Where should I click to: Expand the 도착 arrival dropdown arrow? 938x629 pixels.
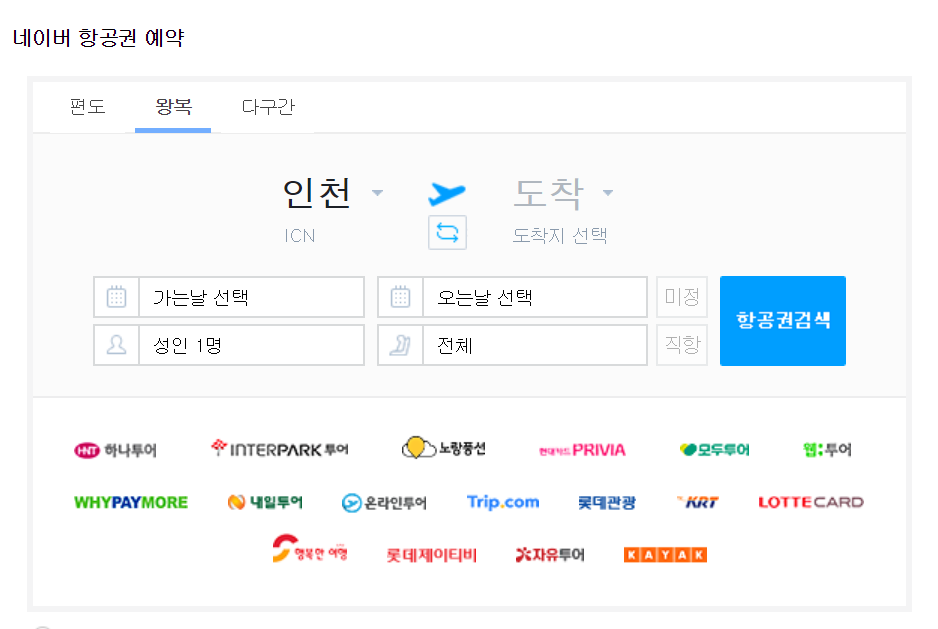click(x=608, y=193)
